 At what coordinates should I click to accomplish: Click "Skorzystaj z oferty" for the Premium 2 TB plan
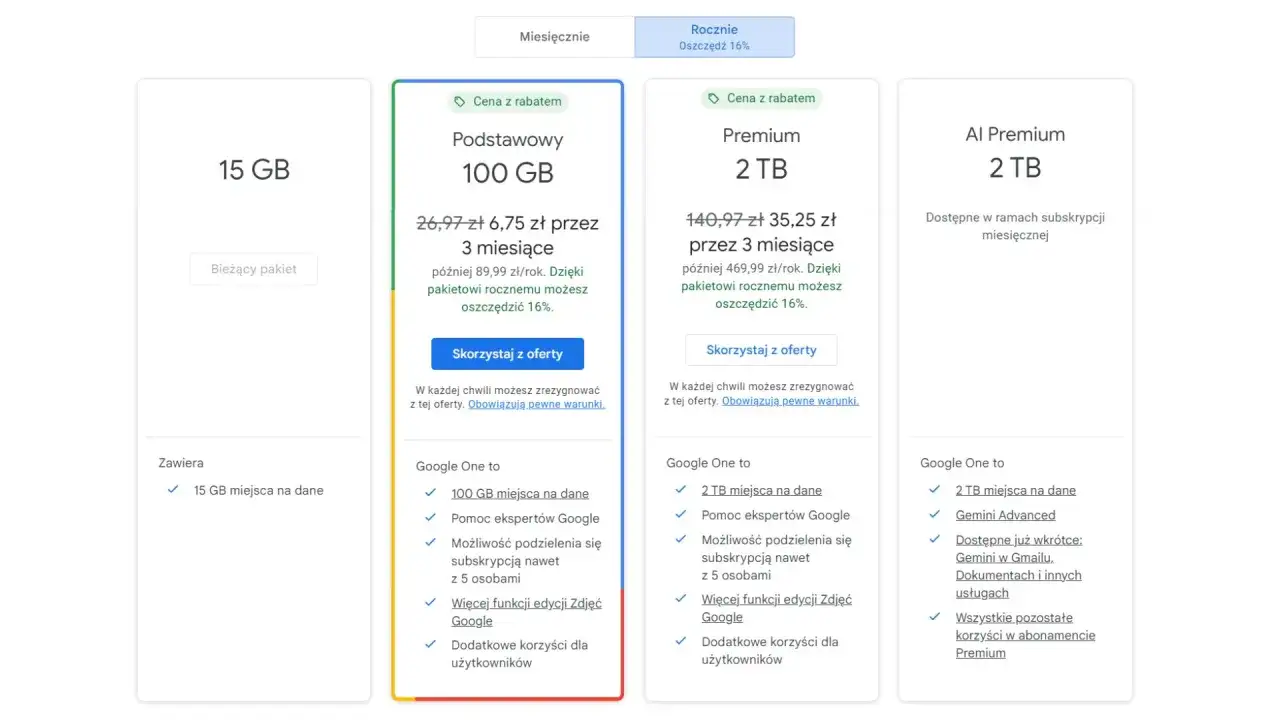tap(761, 350)
